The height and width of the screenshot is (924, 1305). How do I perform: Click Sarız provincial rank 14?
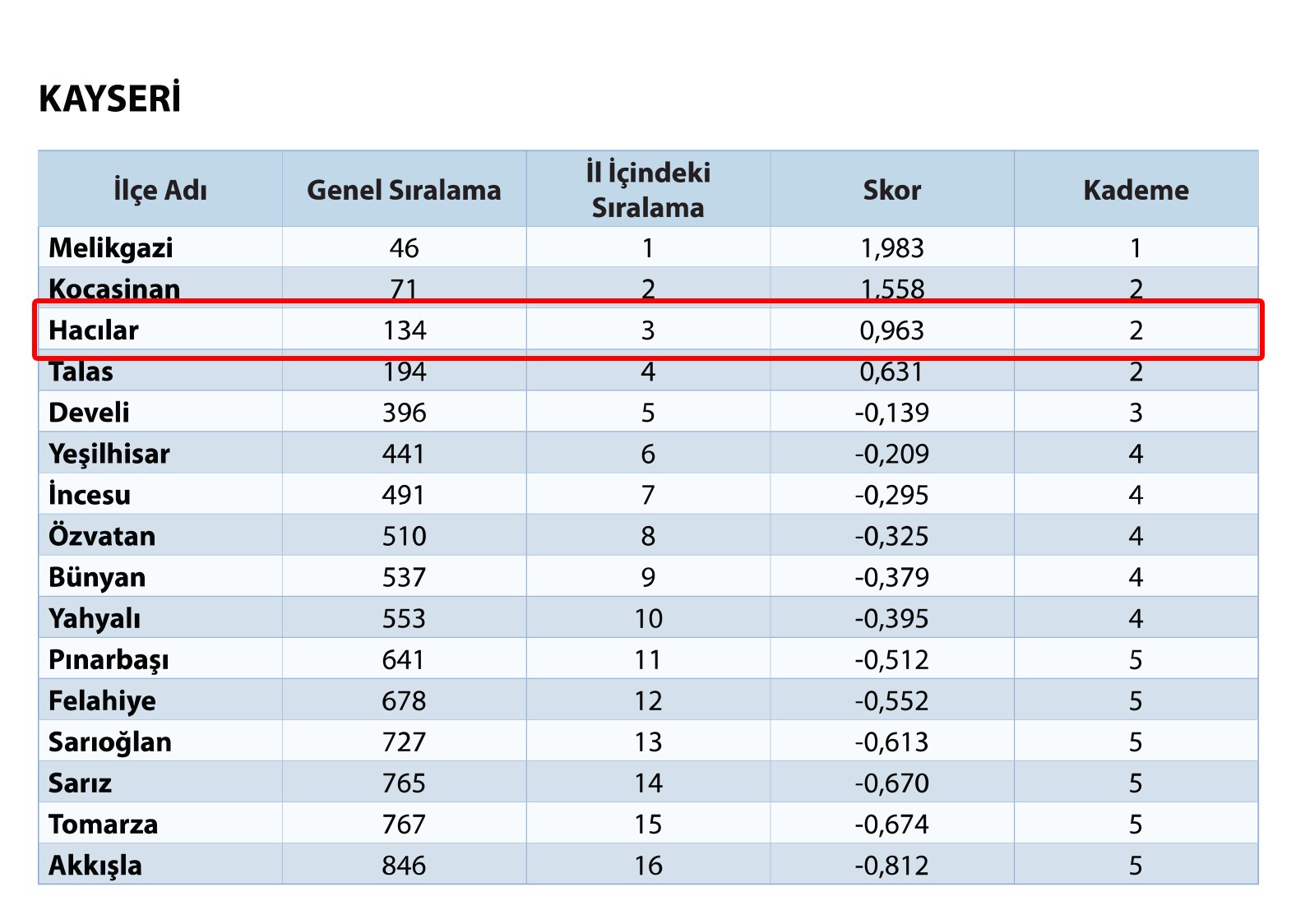pyautogui.click(x=648, y=783)
